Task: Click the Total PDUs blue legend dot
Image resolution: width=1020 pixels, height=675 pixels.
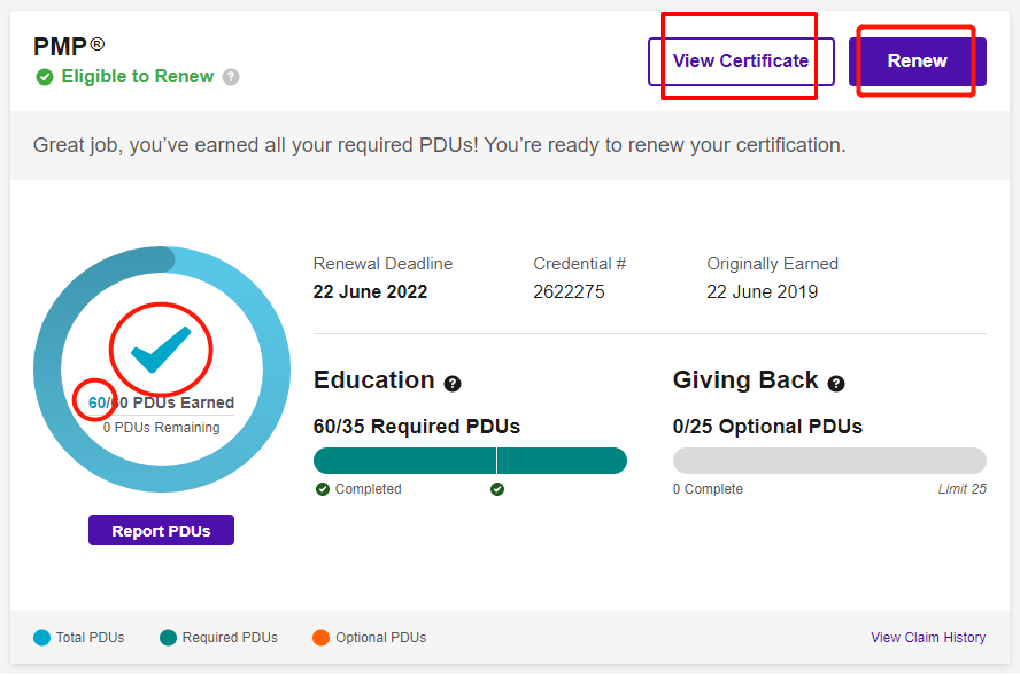Action: click(42, 637)
